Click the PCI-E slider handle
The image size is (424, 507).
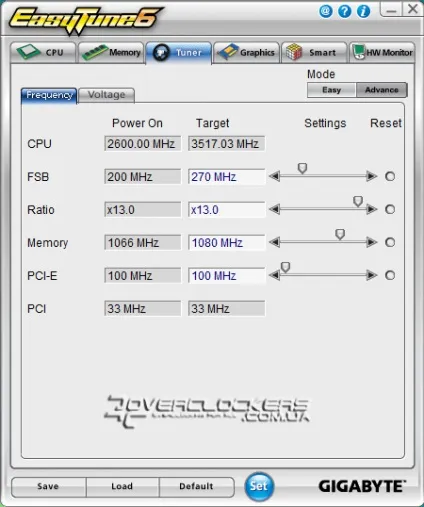(x=285, y=267)
